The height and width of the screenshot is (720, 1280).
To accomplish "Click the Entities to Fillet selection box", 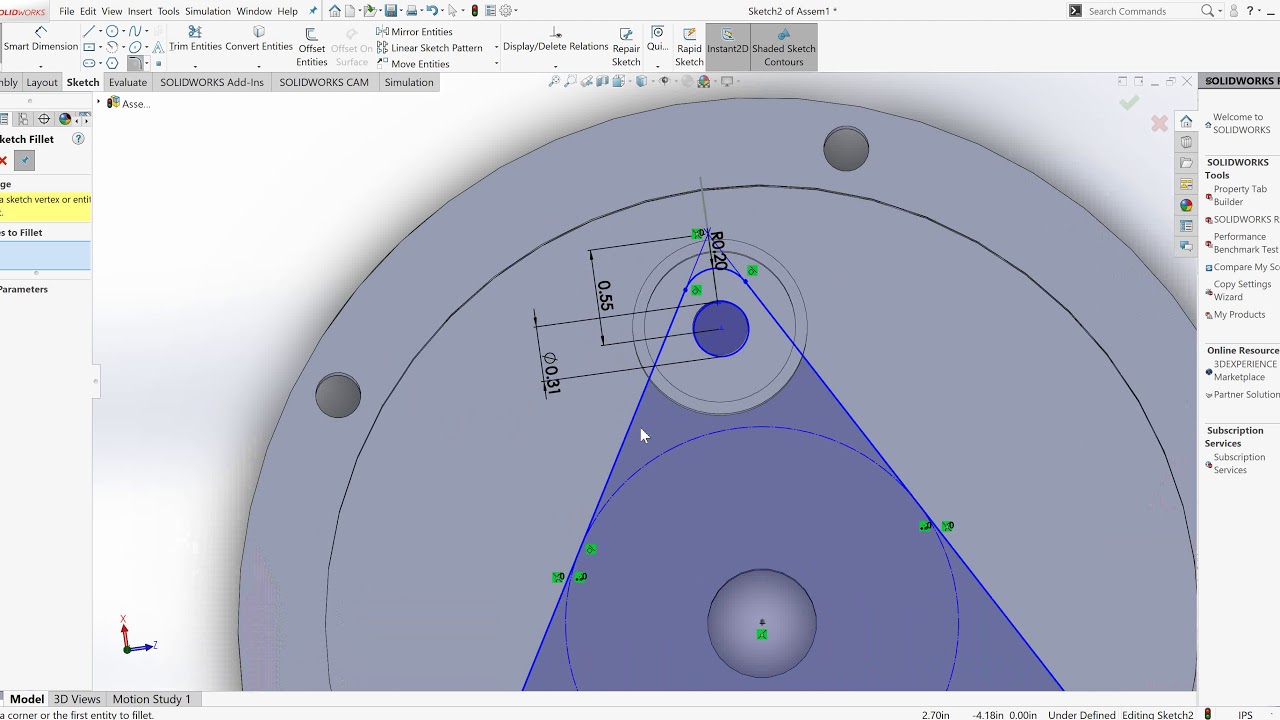I will [44, 255].
